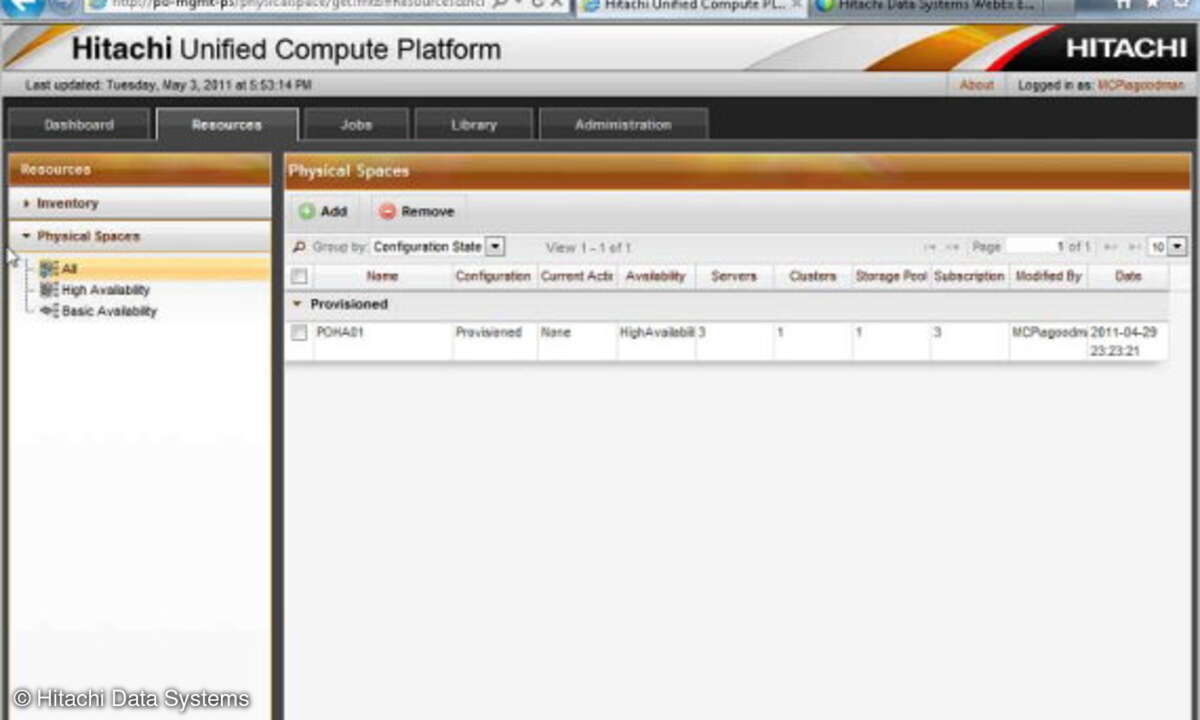The image size is (1200, 720).
Task: Click the browser refresh icon in address bar
Action: pos(537,4)
